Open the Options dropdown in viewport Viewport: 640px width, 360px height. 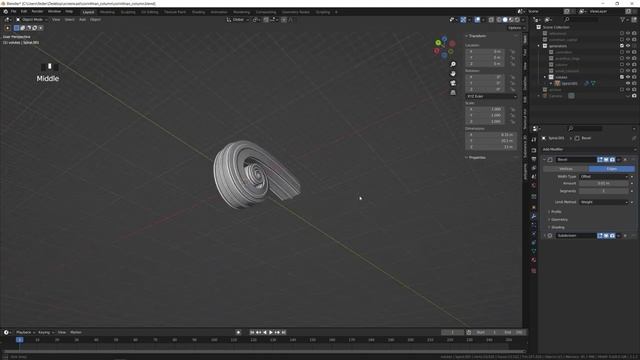[516, 28]
